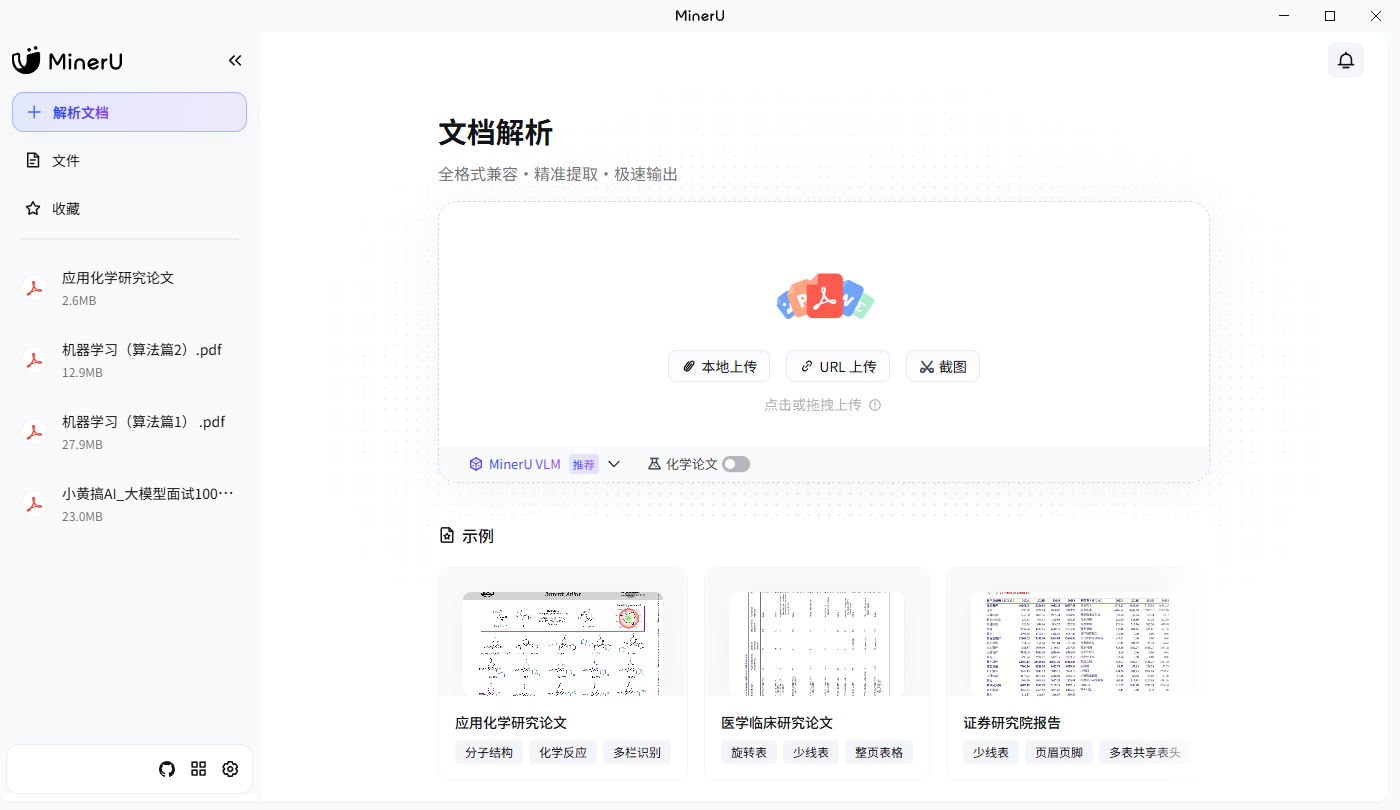Select 解析文档 in the sidebar

pyautogui.click(x=129, y=112)
